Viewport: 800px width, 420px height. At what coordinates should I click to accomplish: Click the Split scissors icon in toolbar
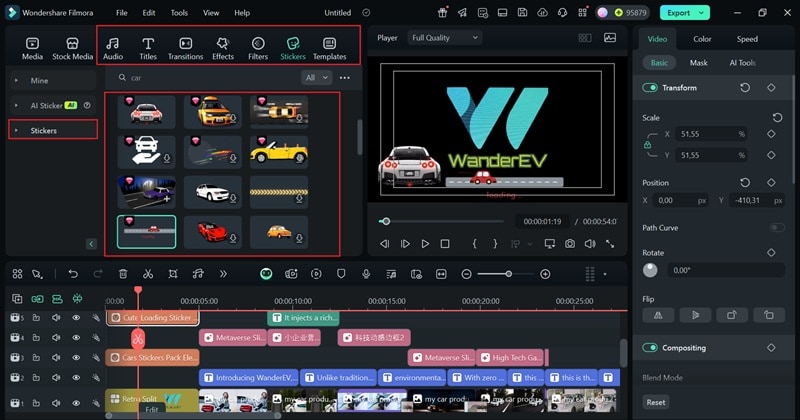coord(148,274)
